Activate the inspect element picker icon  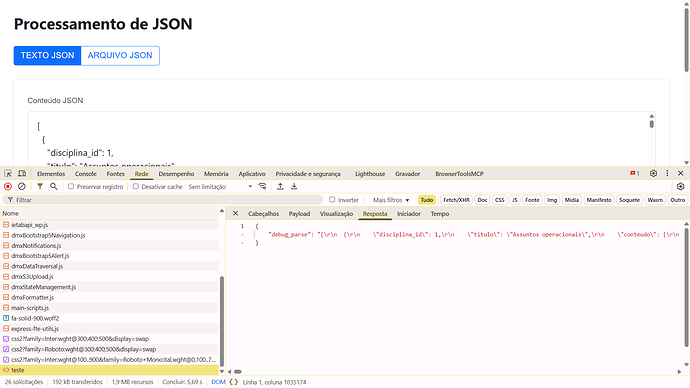tap(8, 174)
